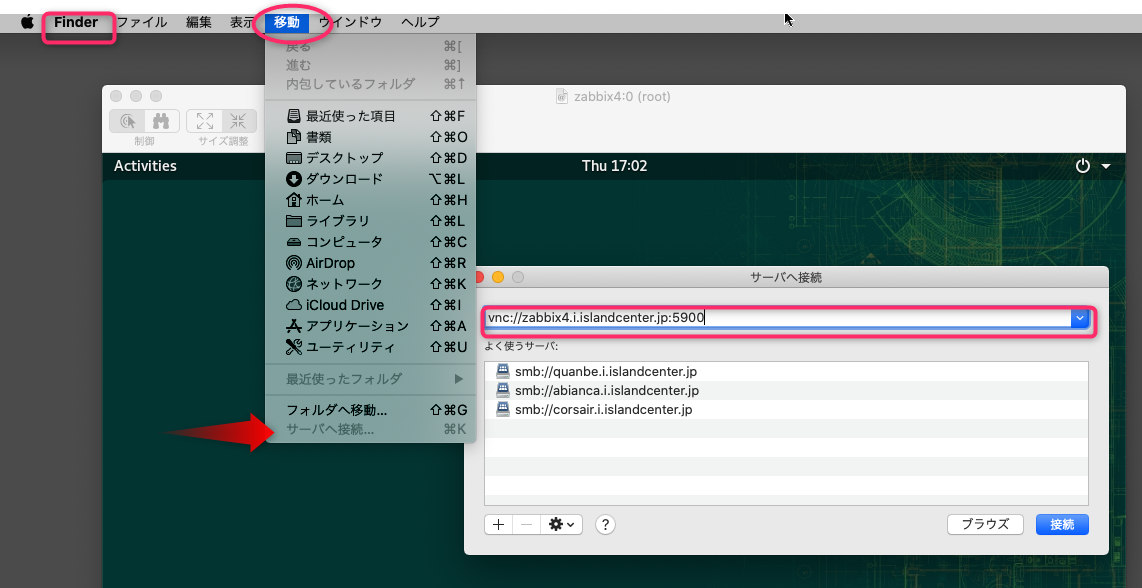This screenshot has height=588, width=1142.
Task: Open help with the question mark button
Action: point(606,524)
